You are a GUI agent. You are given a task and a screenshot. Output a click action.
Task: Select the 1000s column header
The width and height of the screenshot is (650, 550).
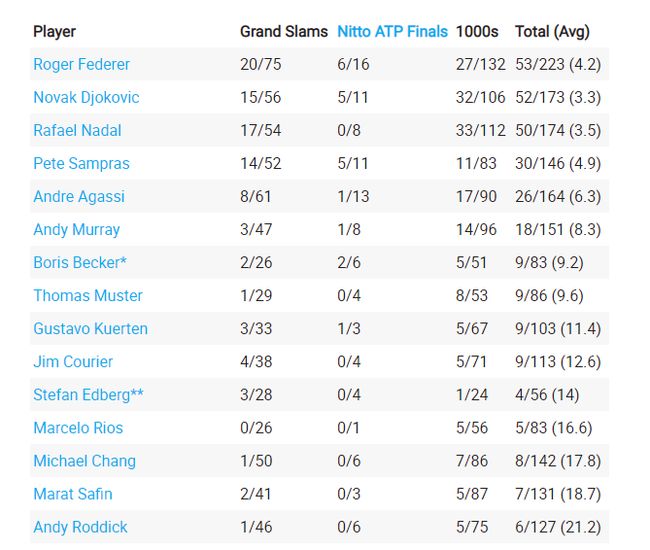477,32
